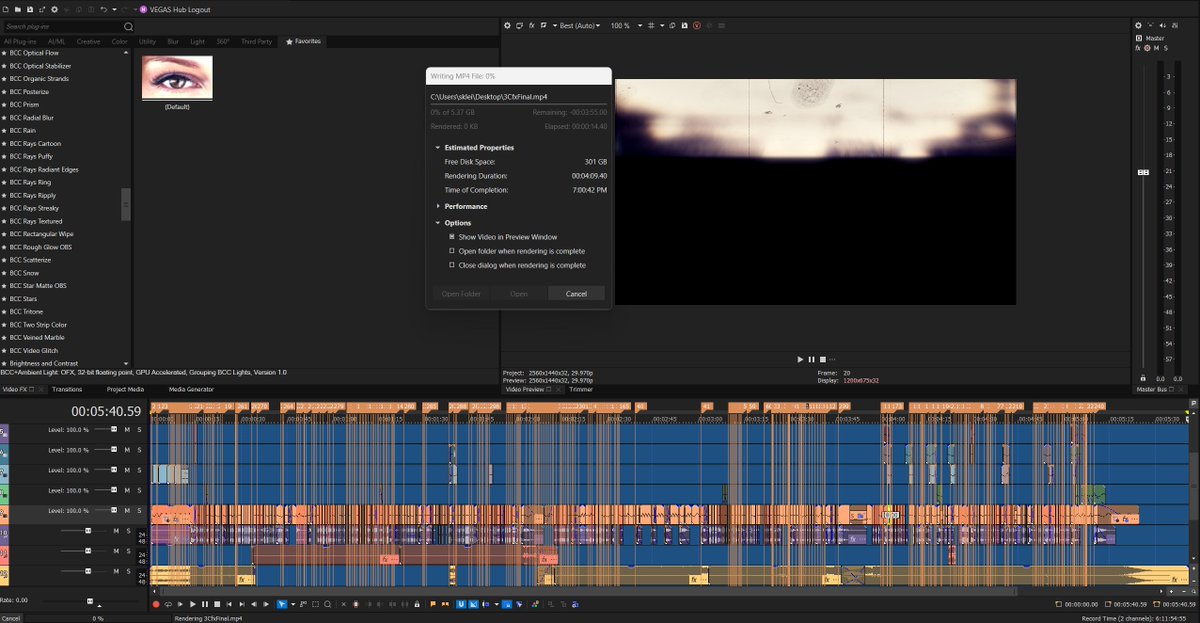Toggle the Enable Snapping magnet icon
This screenshot has height=623, width=1200.
click(x=461, y=604)
